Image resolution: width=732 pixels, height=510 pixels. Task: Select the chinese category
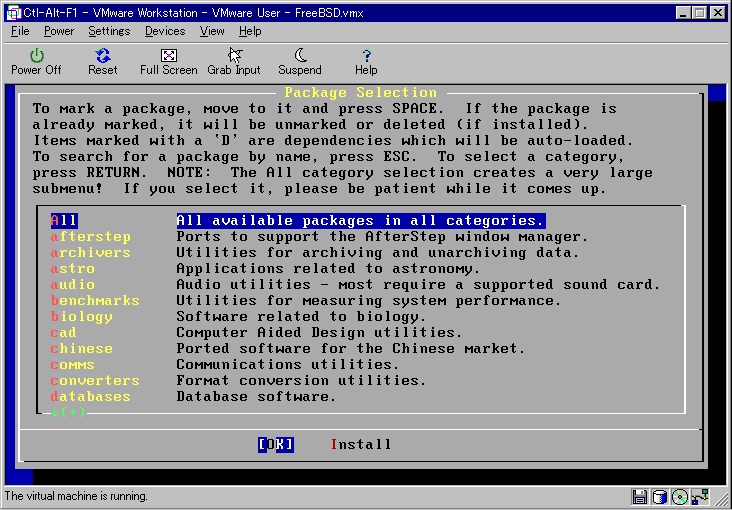click(x=82, y=349)
